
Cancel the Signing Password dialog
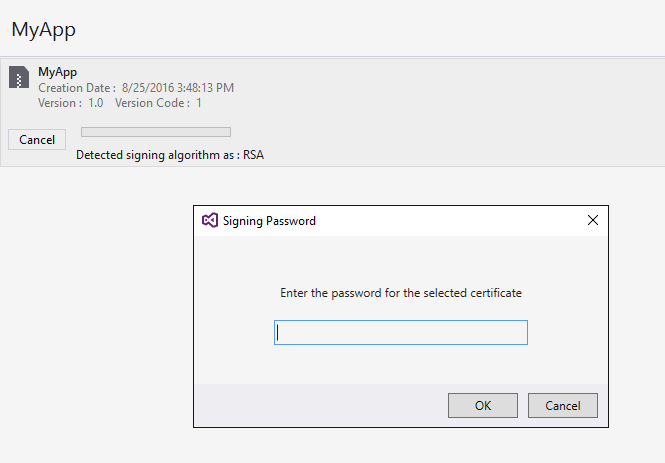(562, 405)
